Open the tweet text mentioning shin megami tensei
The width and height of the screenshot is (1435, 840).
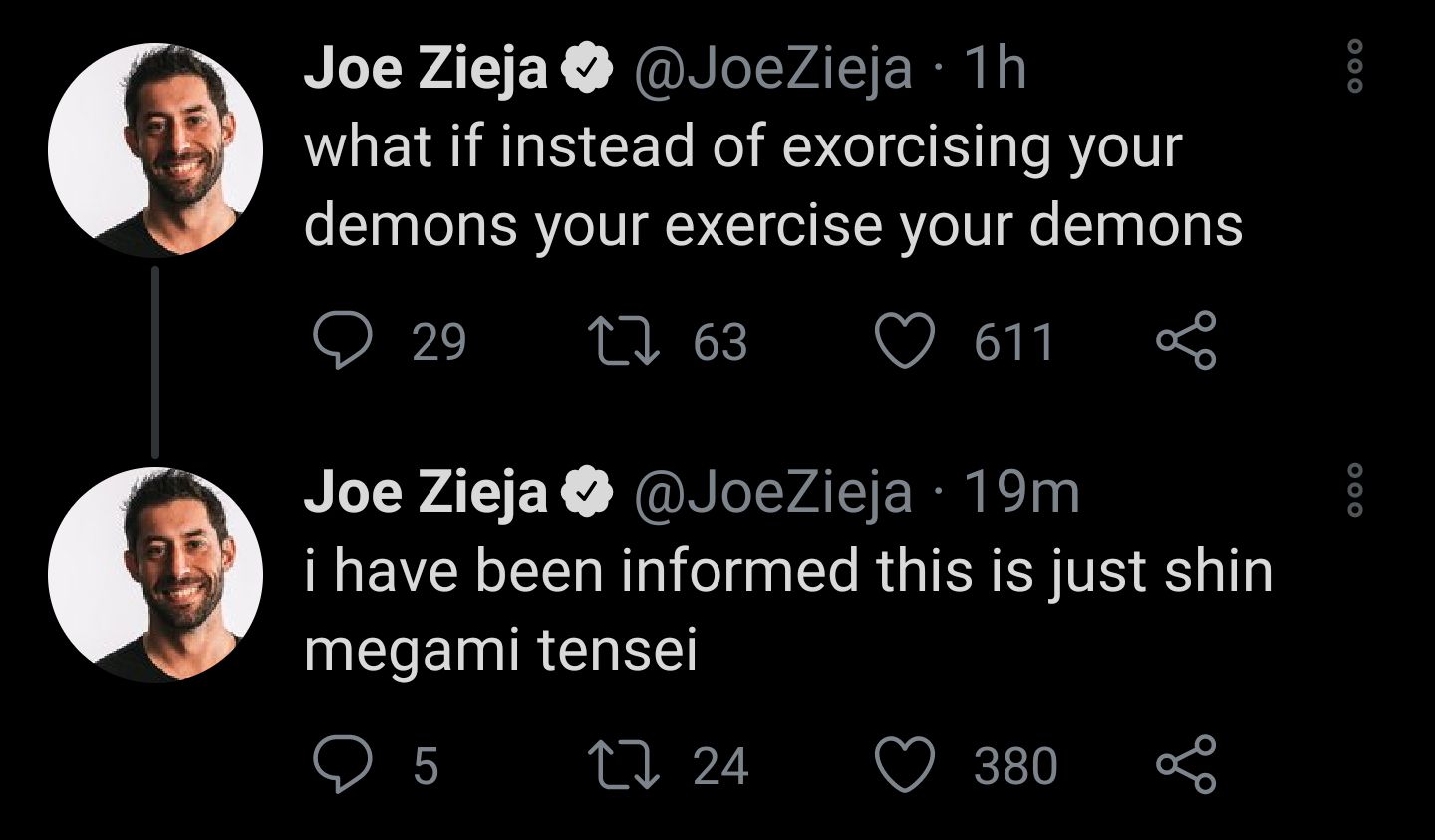(787, 610)
